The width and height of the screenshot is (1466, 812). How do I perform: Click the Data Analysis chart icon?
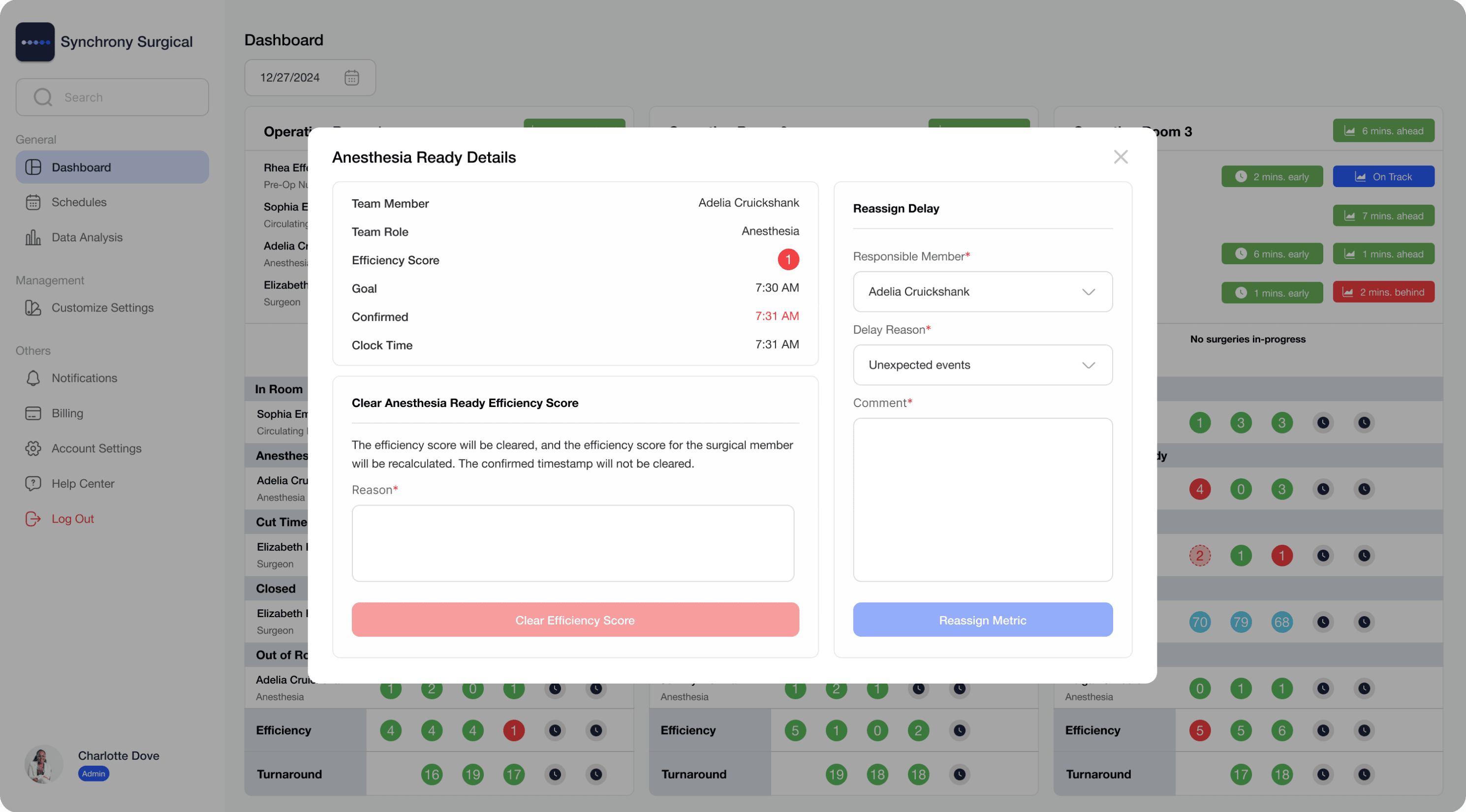pyautogui.click(x=33, y=237)
